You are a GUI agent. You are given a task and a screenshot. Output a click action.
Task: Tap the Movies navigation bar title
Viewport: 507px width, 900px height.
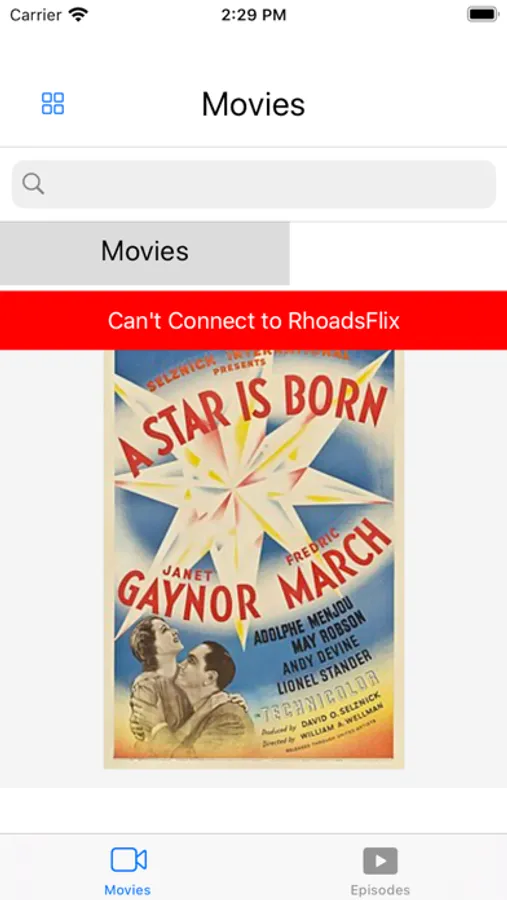(x=253, y=104)
